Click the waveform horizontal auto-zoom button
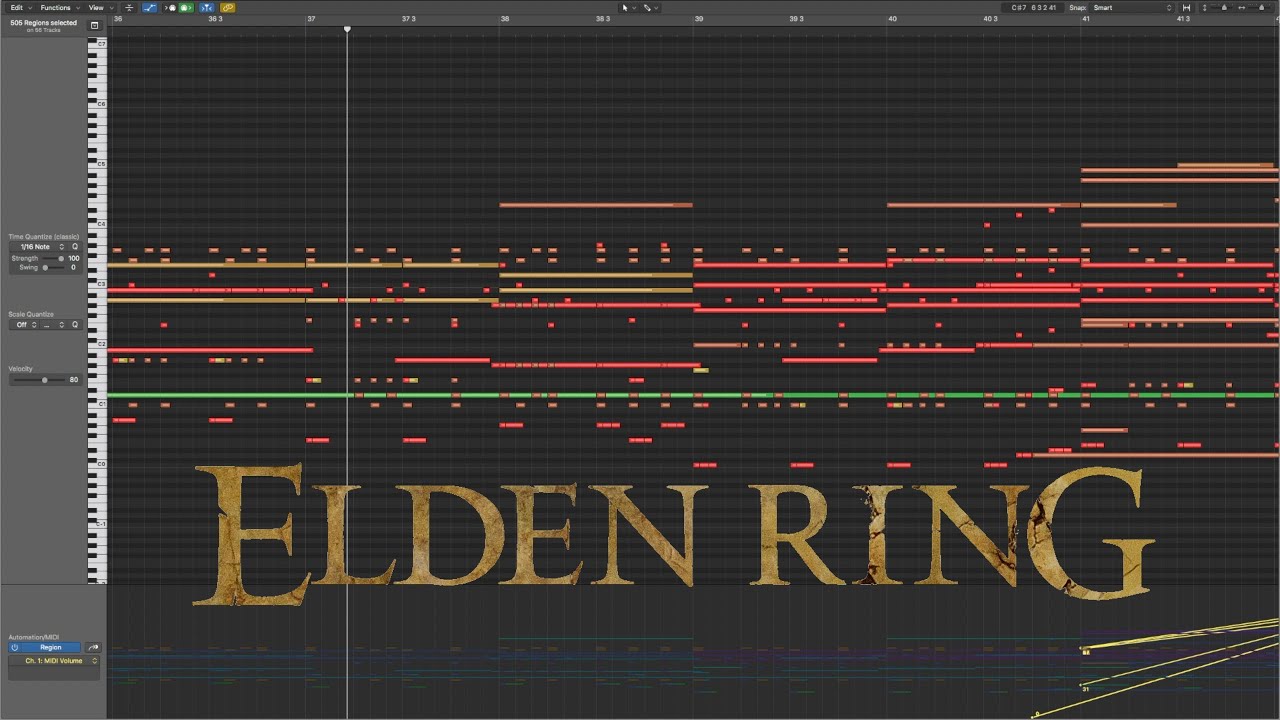Viewport: 1280px width, 720px height. pos(1186,8)
